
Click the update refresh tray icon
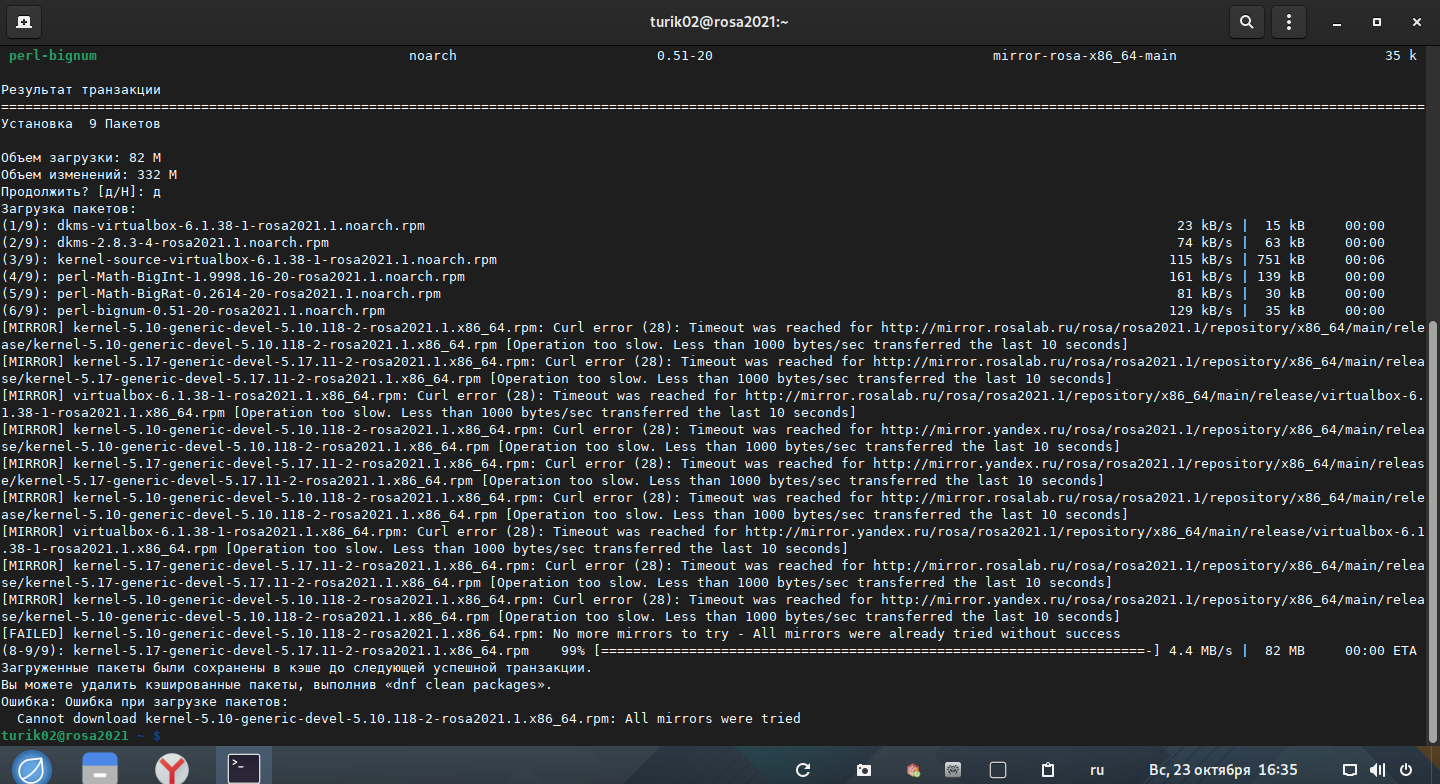(802, 770)
